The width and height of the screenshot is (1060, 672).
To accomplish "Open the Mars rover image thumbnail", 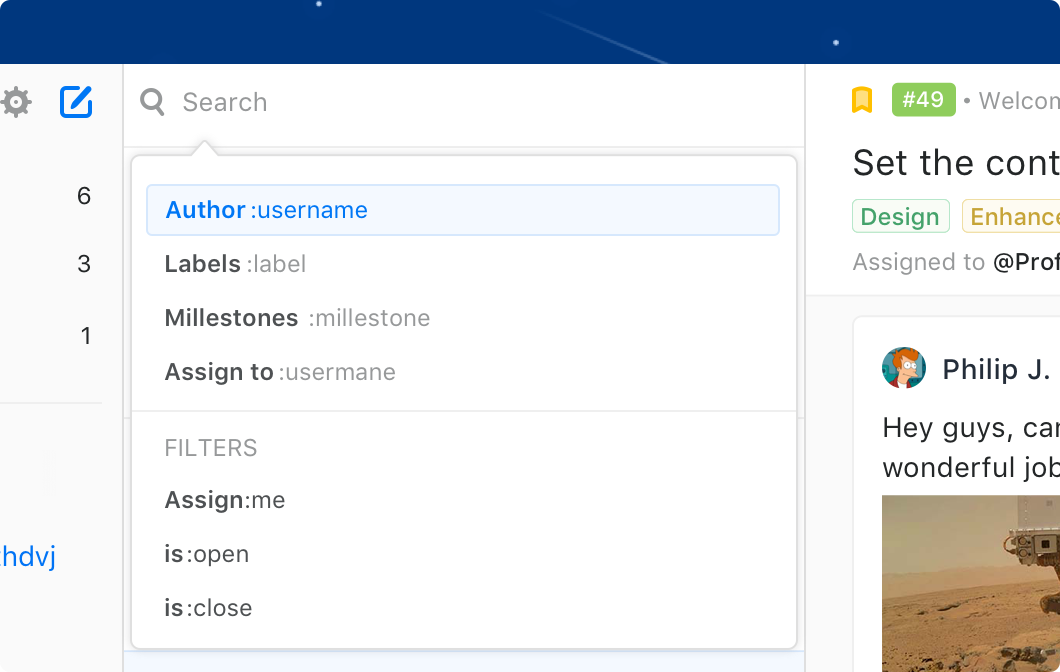I will point(971,583).
